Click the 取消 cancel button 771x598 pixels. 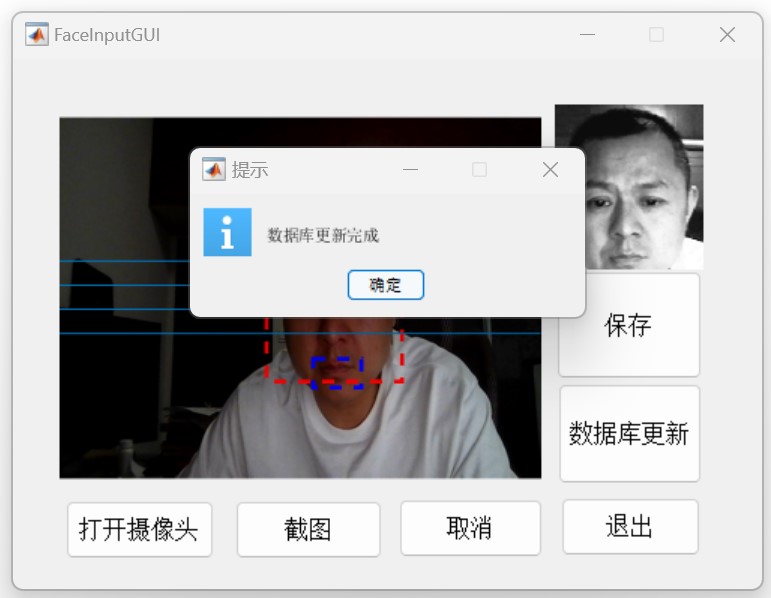point(471,528)
